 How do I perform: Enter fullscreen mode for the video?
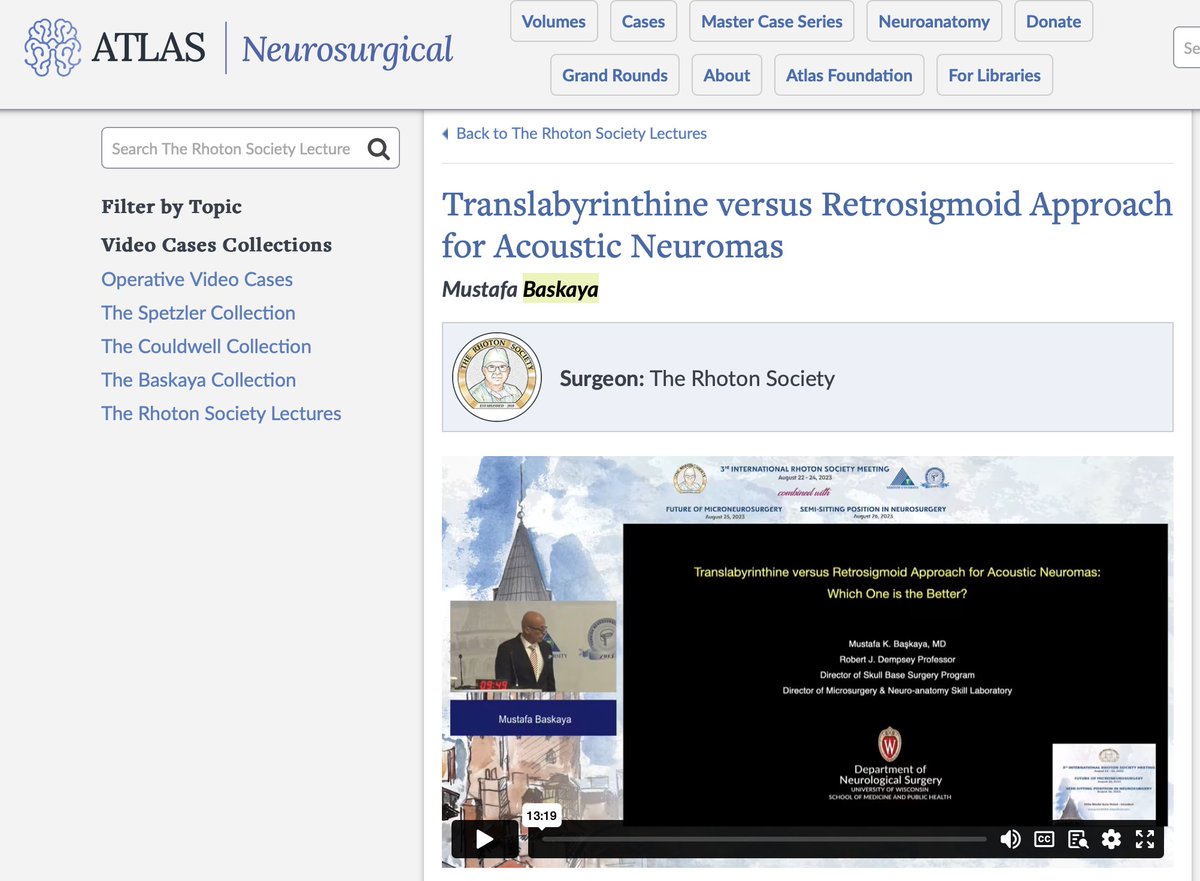(1145, 839)
